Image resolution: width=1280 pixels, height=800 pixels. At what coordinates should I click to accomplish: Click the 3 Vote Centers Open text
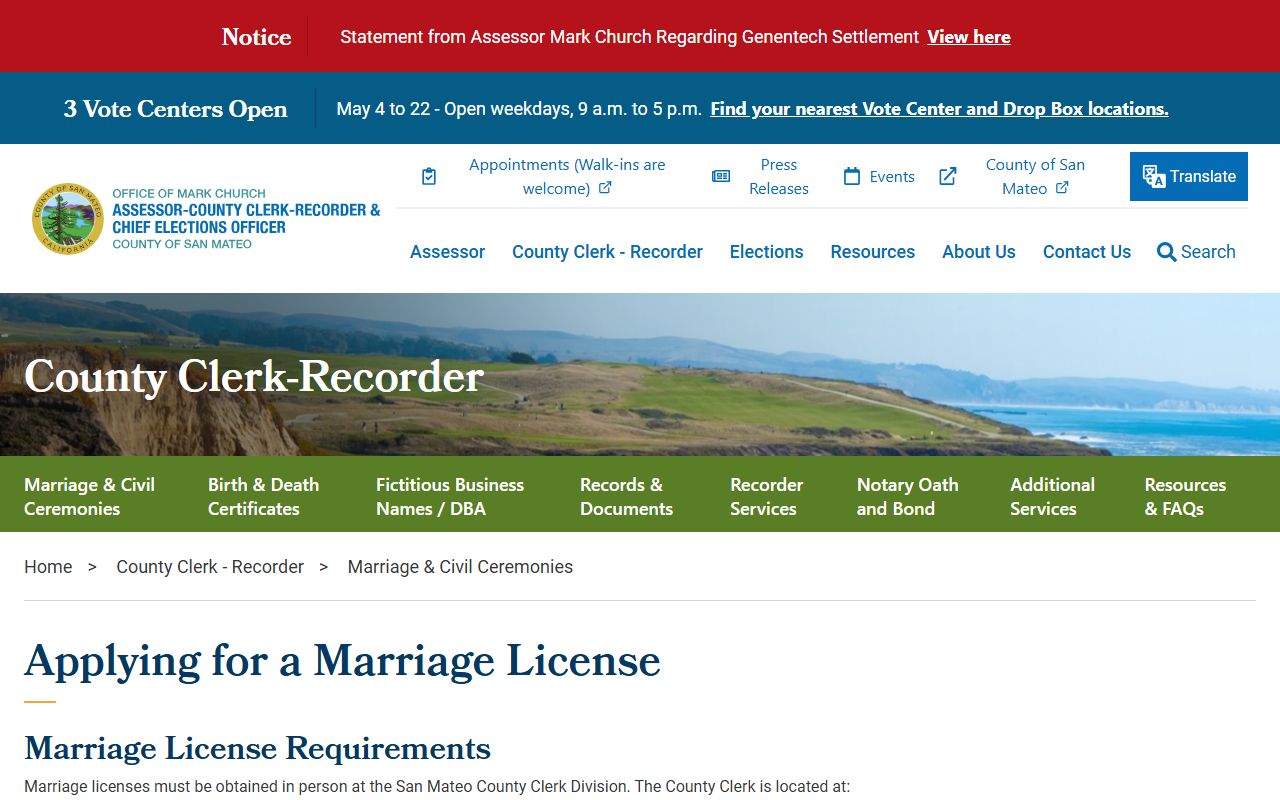[175, 109]
